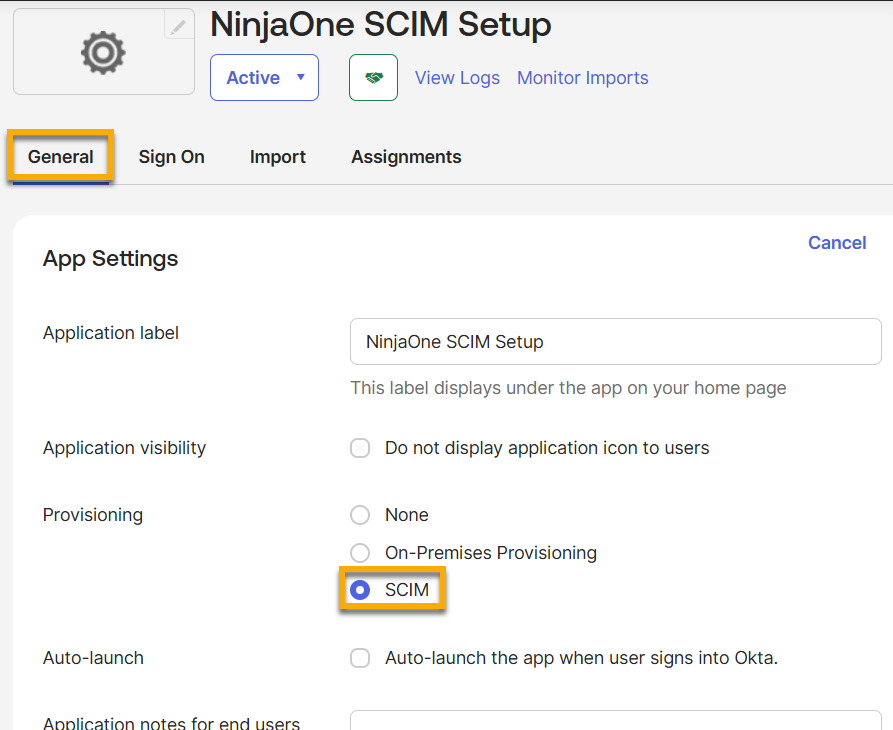This screenshot has height=730, width=893.
Task: Go to the Assignments tab
Action: 406,156
